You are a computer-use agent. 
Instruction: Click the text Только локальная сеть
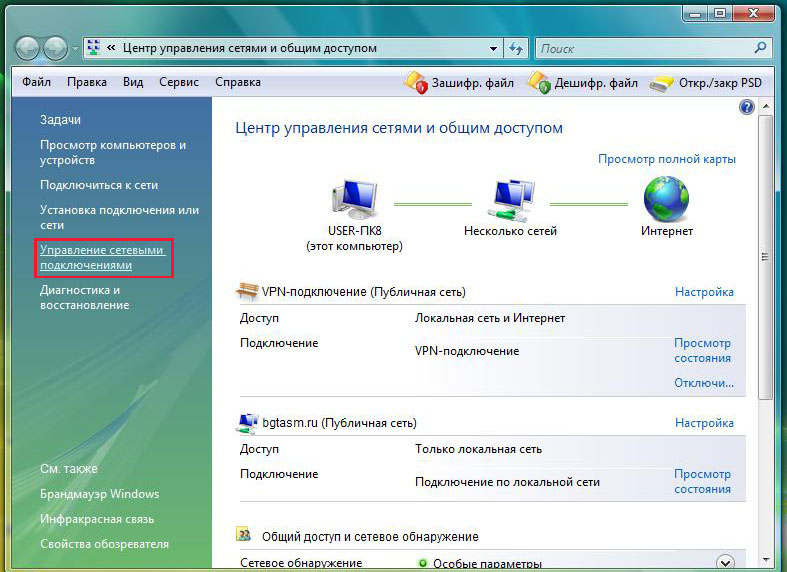point(478,449)
